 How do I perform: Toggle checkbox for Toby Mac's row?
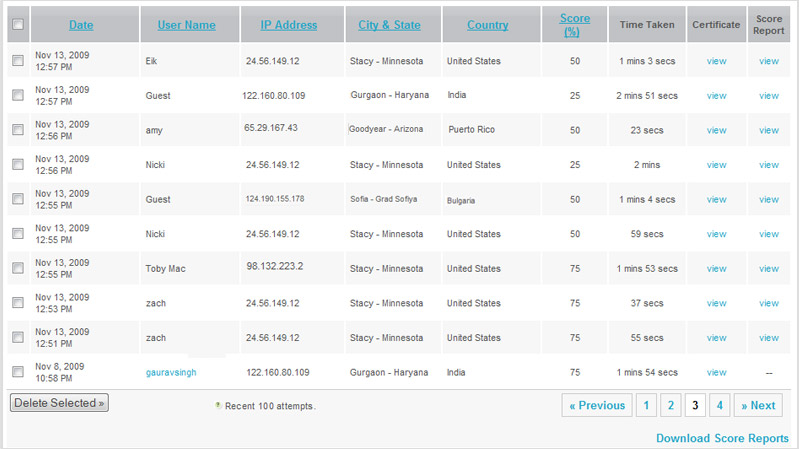[x=17, y=269]
